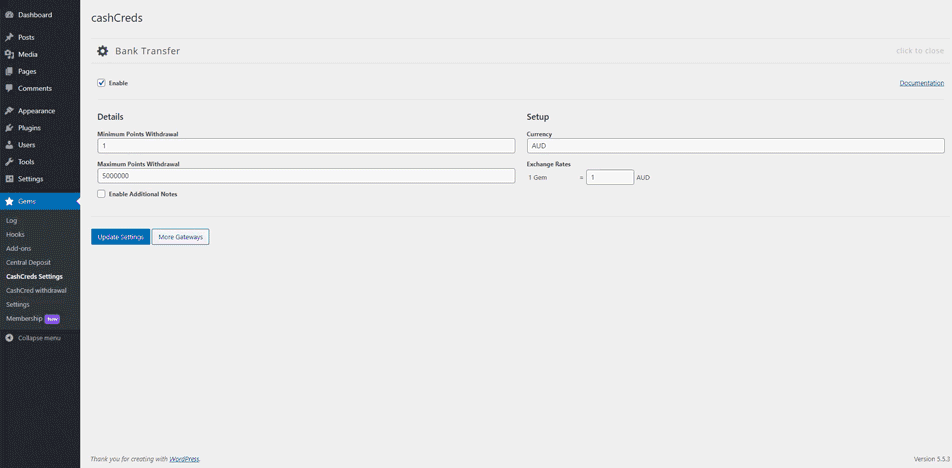Click the '1 Gem' exchange label
The image size is (952, 468).
pyautogui.click(x=539, y=177)
